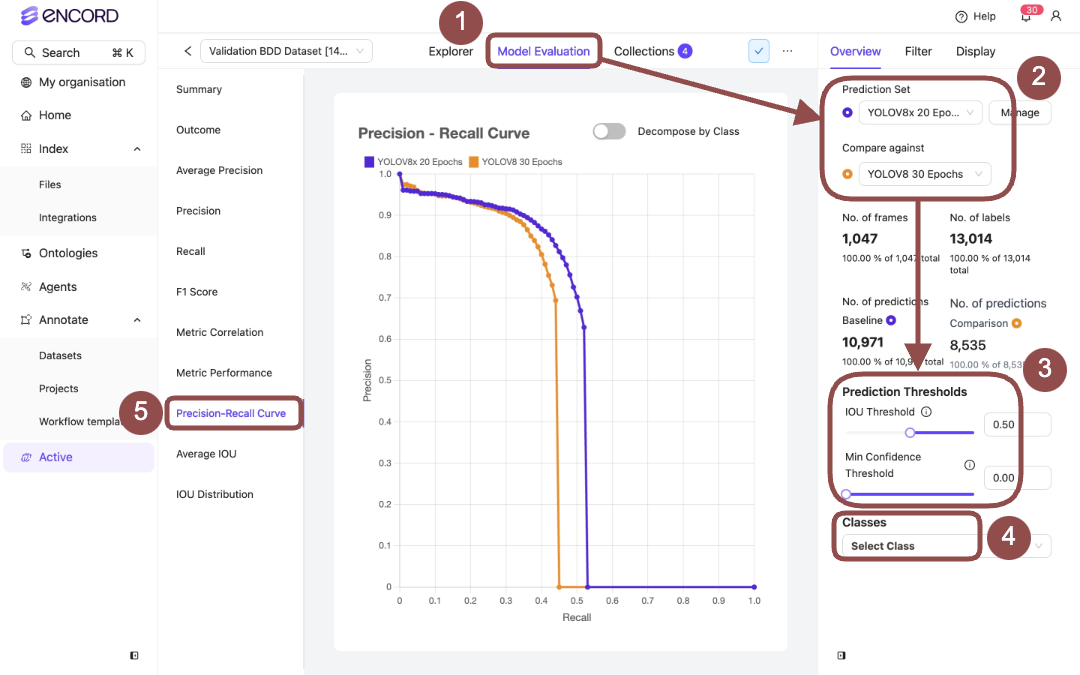Toggle YOLOV8 30 Epochs legend entry

(515, 162)
